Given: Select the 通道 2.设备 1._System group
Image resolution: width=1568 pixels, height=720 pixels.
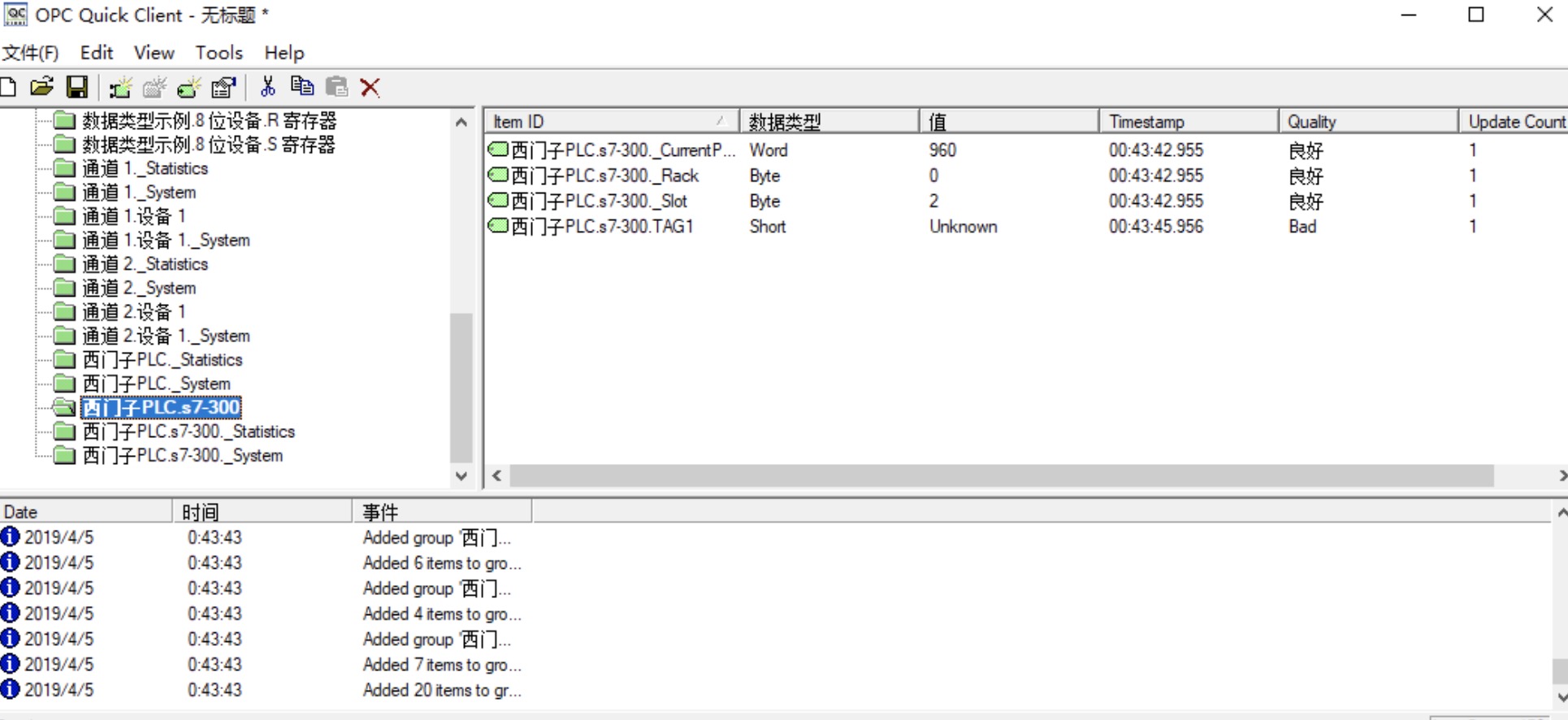Looking at the screenshot, I should pos(167,336).
